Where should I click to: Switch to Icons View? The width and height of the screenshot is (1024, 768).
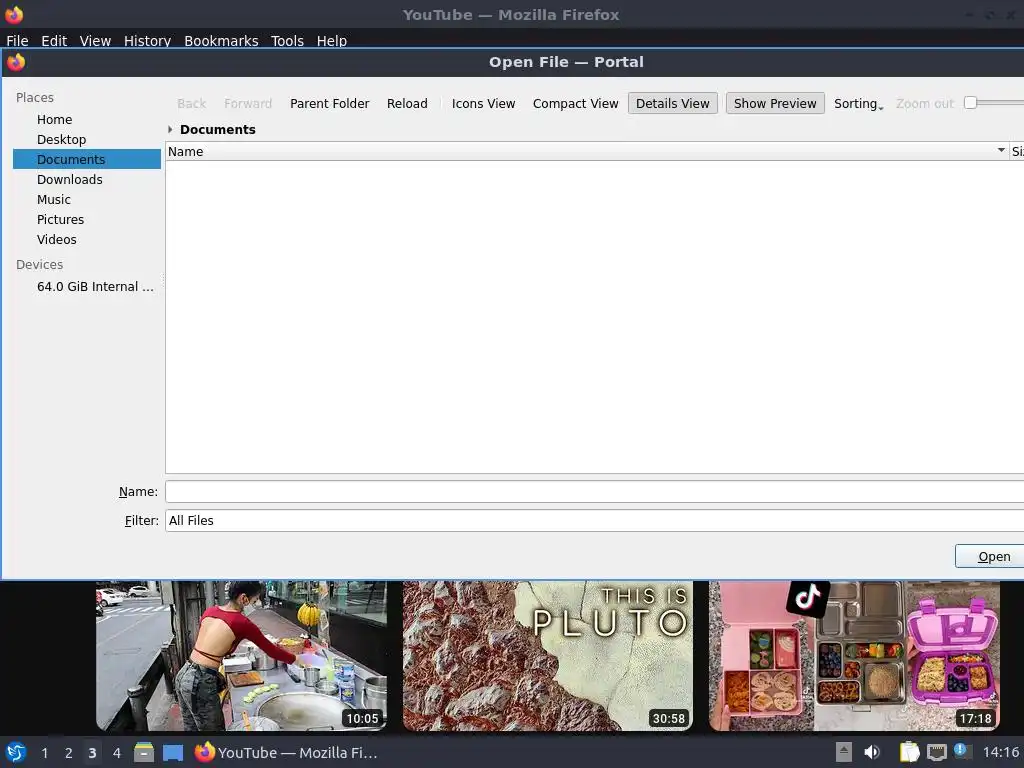[x=483, y=103]
